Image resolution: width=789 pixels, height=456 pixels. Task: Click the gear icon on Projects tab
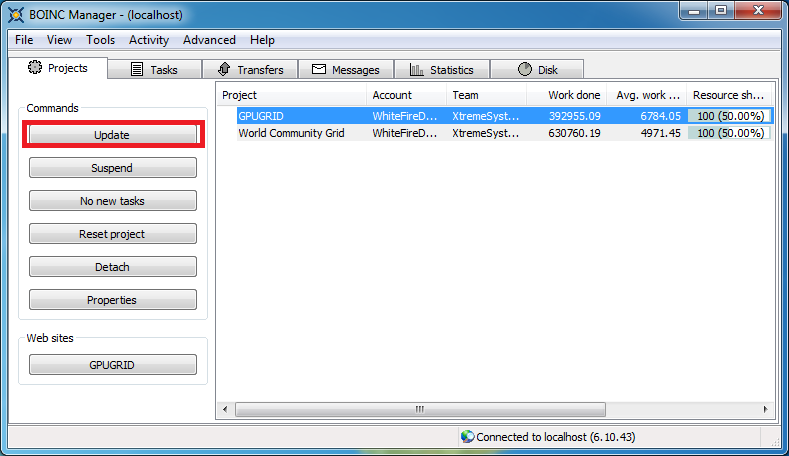coord(35,67)
